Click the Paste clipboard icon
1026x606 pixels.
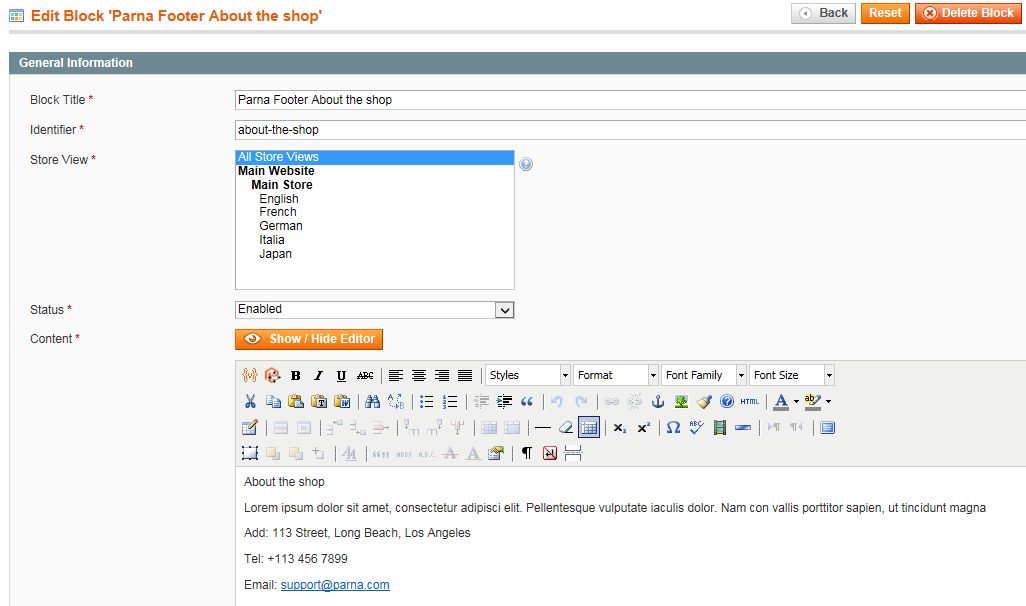point(296,401)
